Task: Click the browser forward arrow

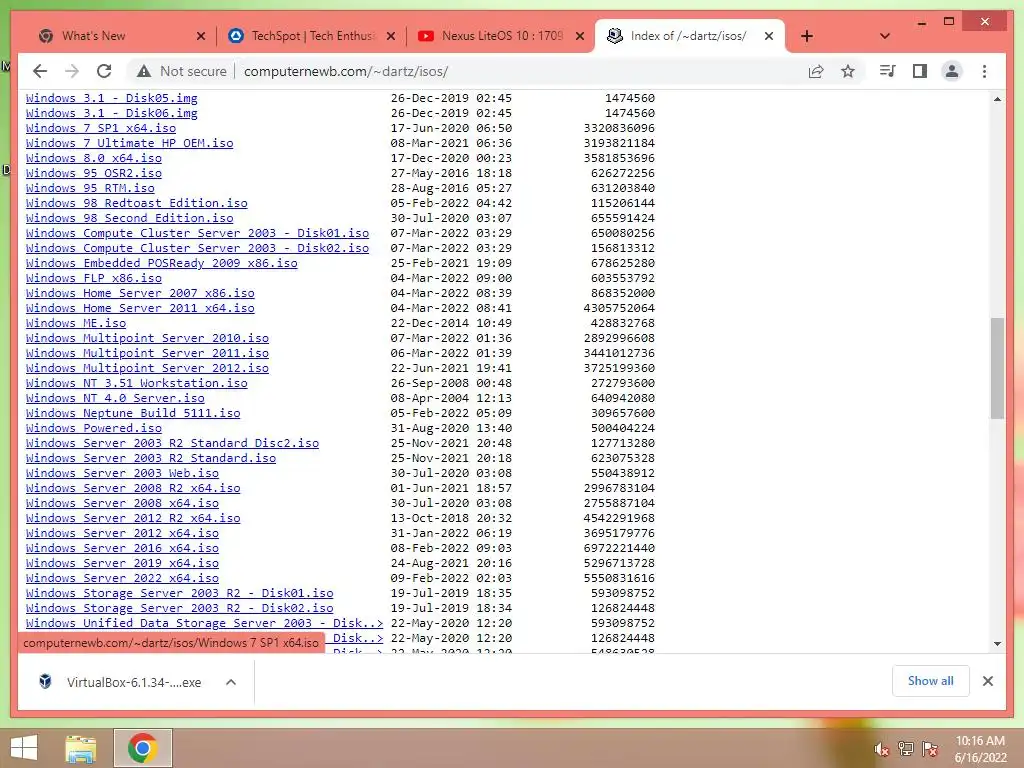Action: (x=72, y=71)
